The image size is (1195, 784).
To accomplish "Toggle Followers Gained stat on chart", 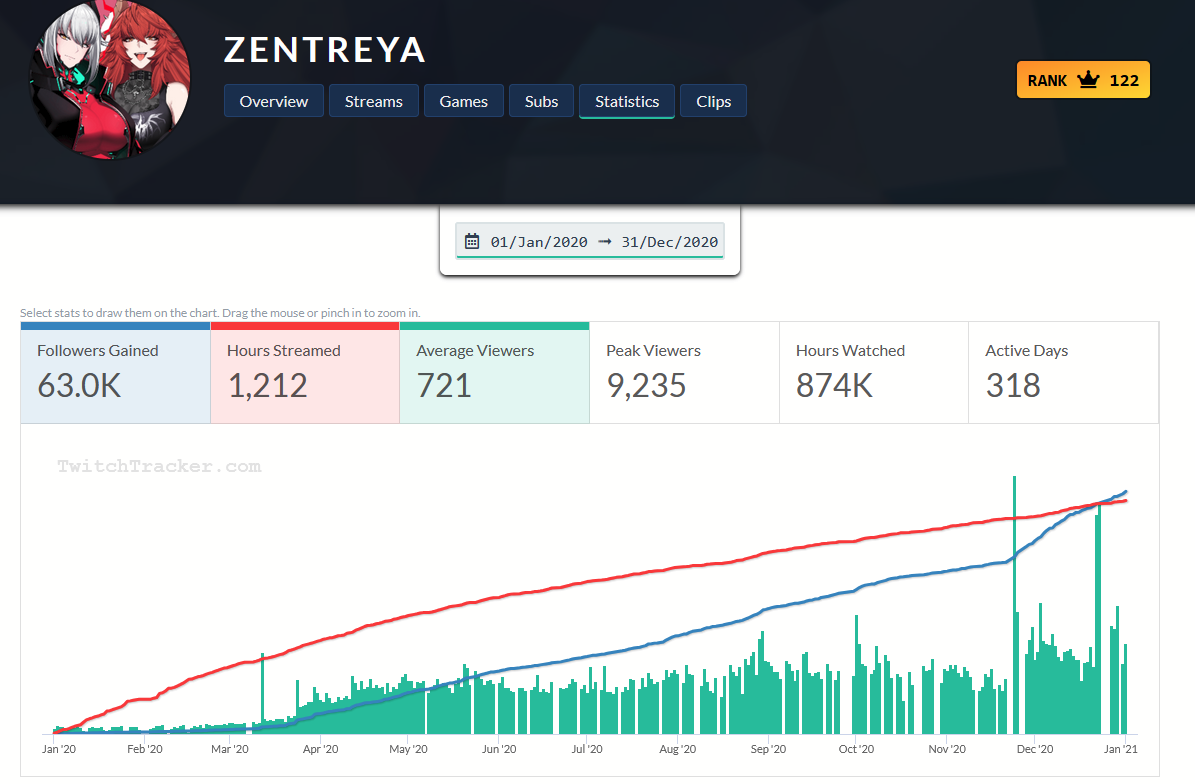I will (x=115, y=373).
